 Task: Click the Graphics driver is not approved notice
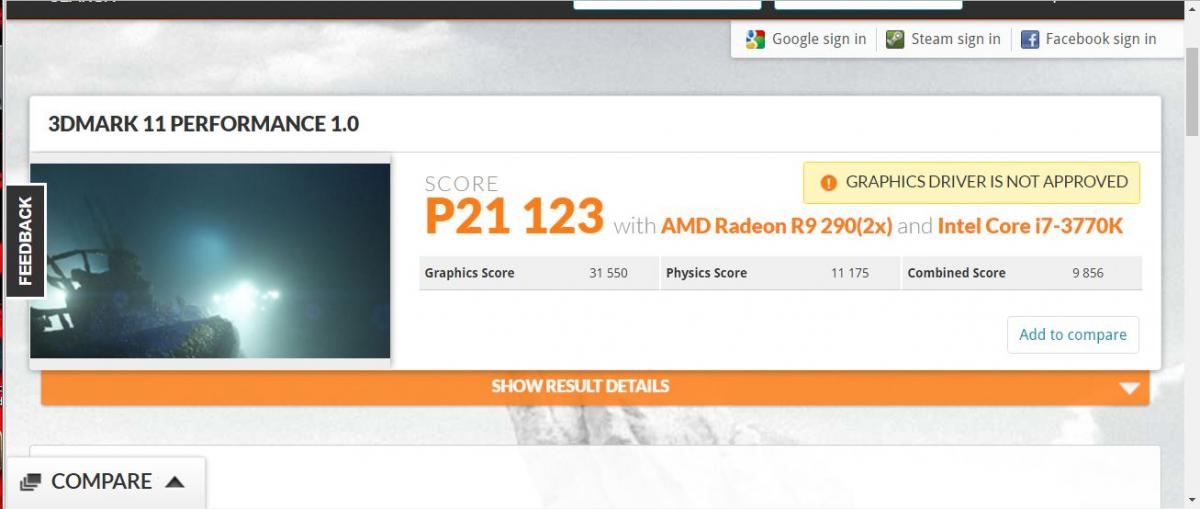(972, 183)
